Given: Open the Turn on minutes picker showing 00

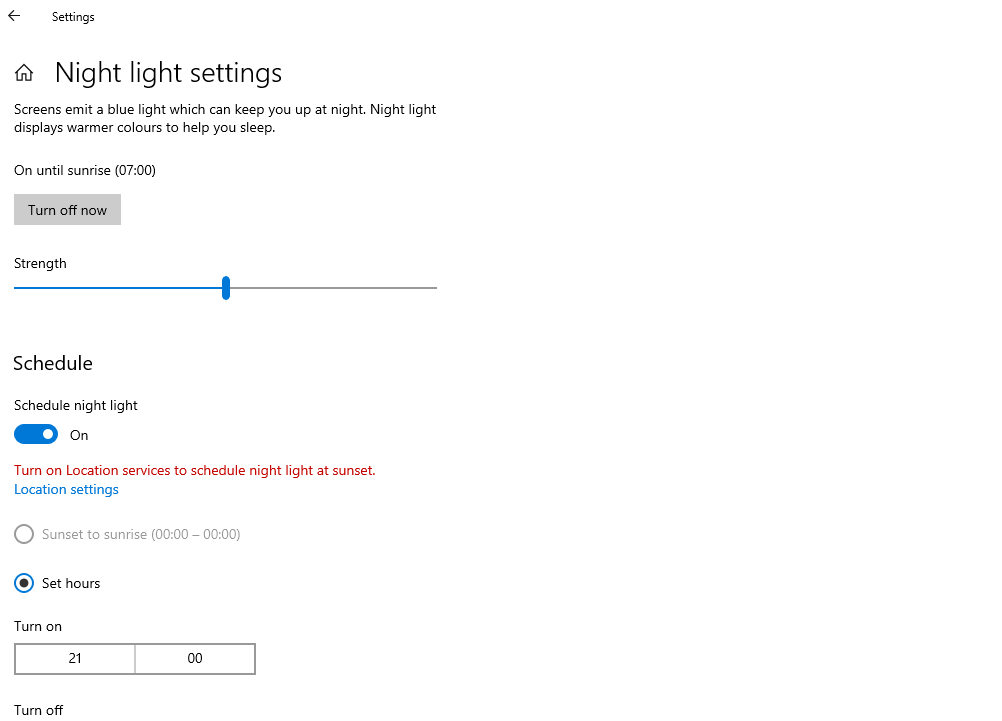Looking at the screenshot, I should (x=195, y=659).
